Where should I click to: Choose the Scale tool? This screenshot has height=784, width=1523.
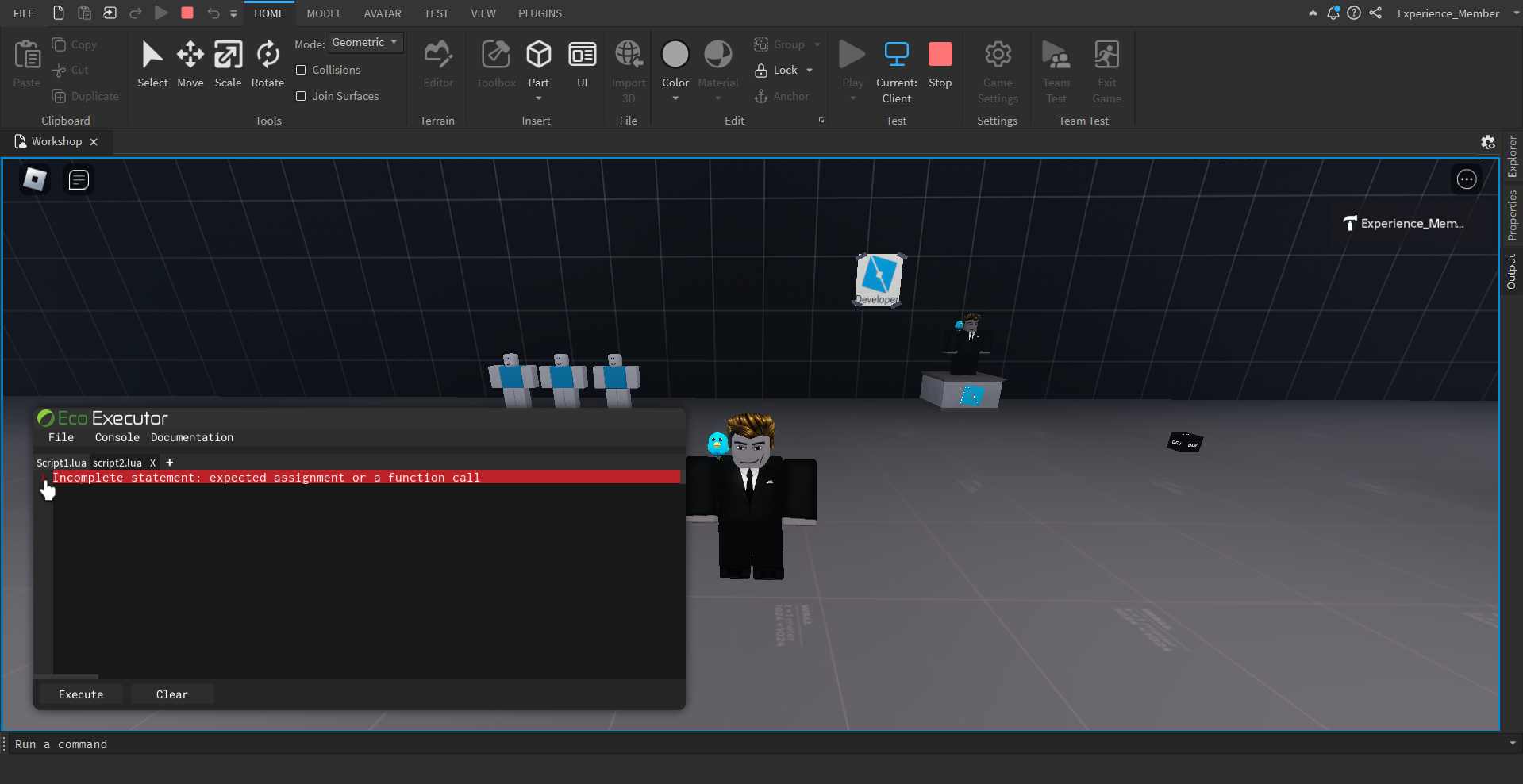pyautogui.click(x=228, y=64)
